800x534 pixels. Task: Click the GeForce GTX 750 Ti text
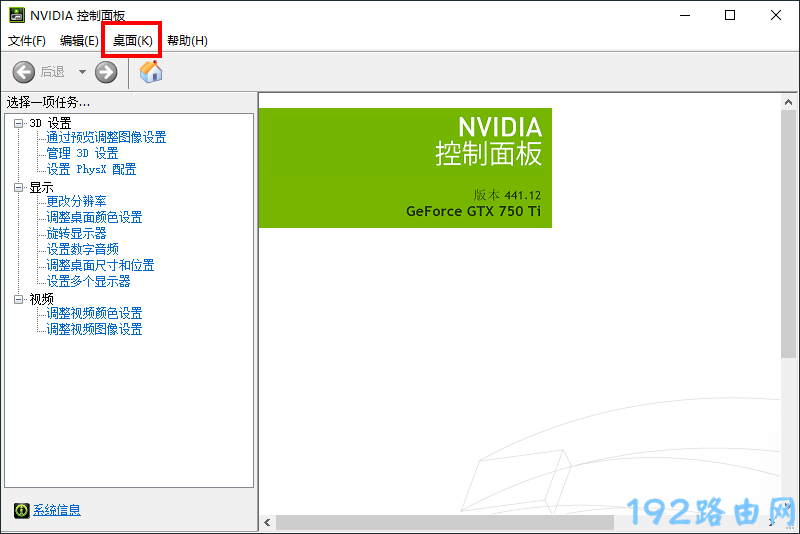click(x=473, y=211)
